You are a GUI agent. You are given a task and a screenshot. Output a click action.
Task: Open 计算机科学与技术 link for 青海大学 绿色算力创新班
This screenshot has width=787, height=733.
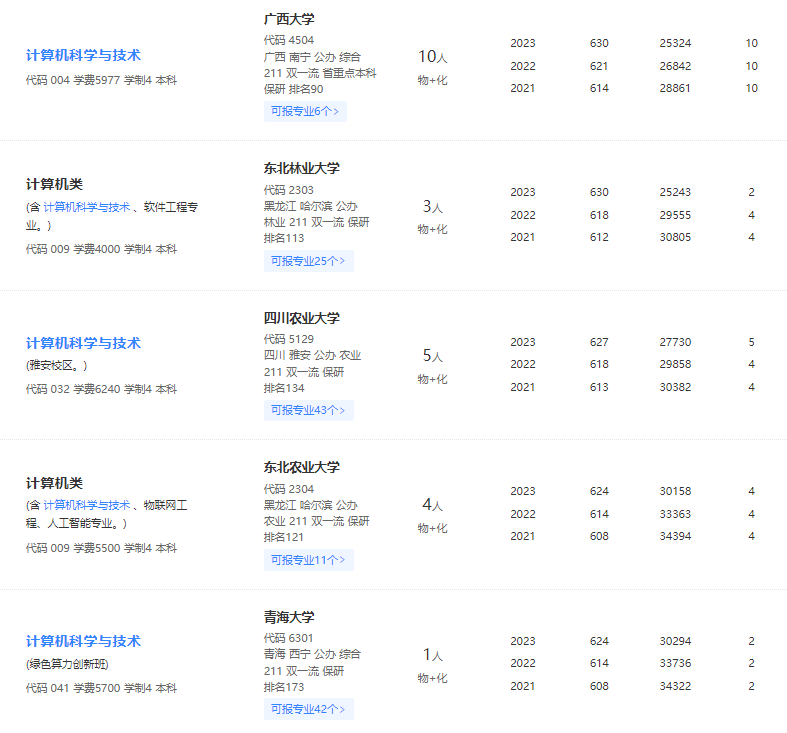[83, 641]
